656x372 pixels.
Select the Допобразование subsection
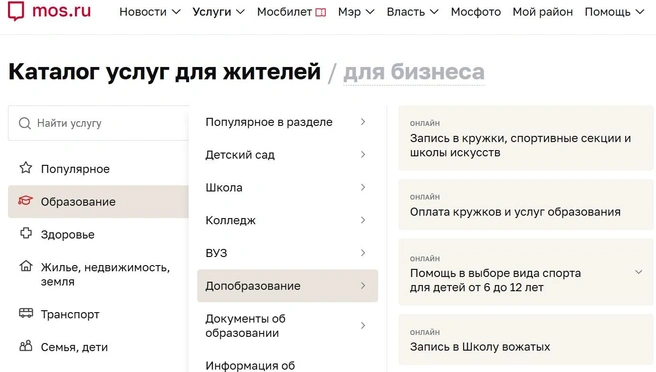[x=287, y=285]
